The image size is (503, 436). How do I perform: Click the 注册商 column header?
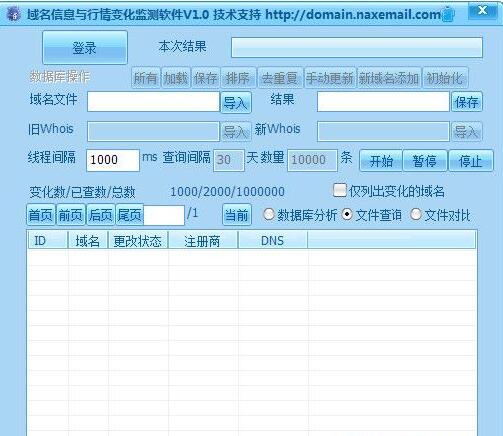click(x=203, y=241)
